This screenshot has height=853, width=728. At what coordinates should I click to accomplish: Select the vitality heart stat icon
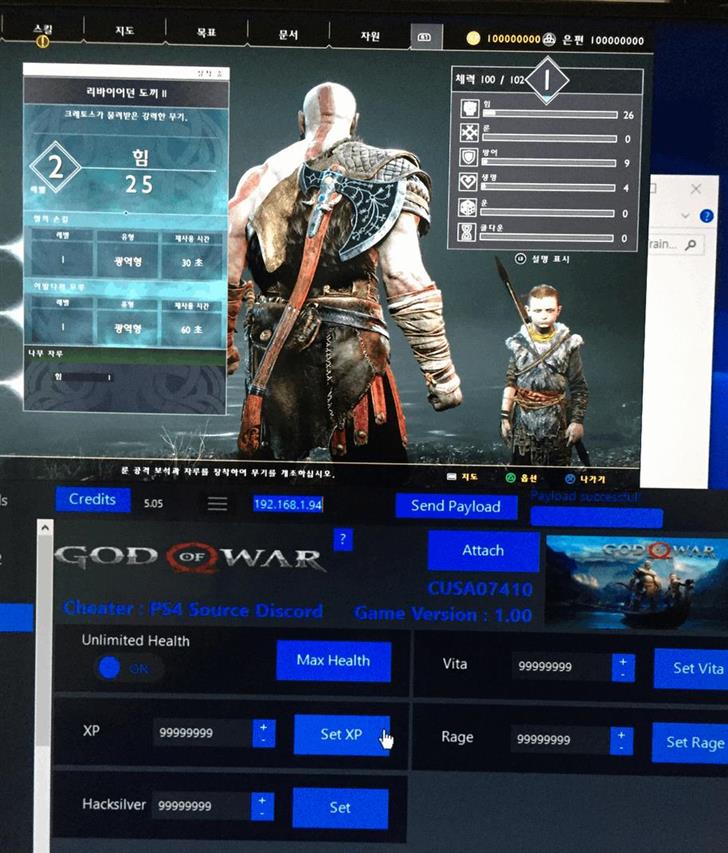click(468, 182)
